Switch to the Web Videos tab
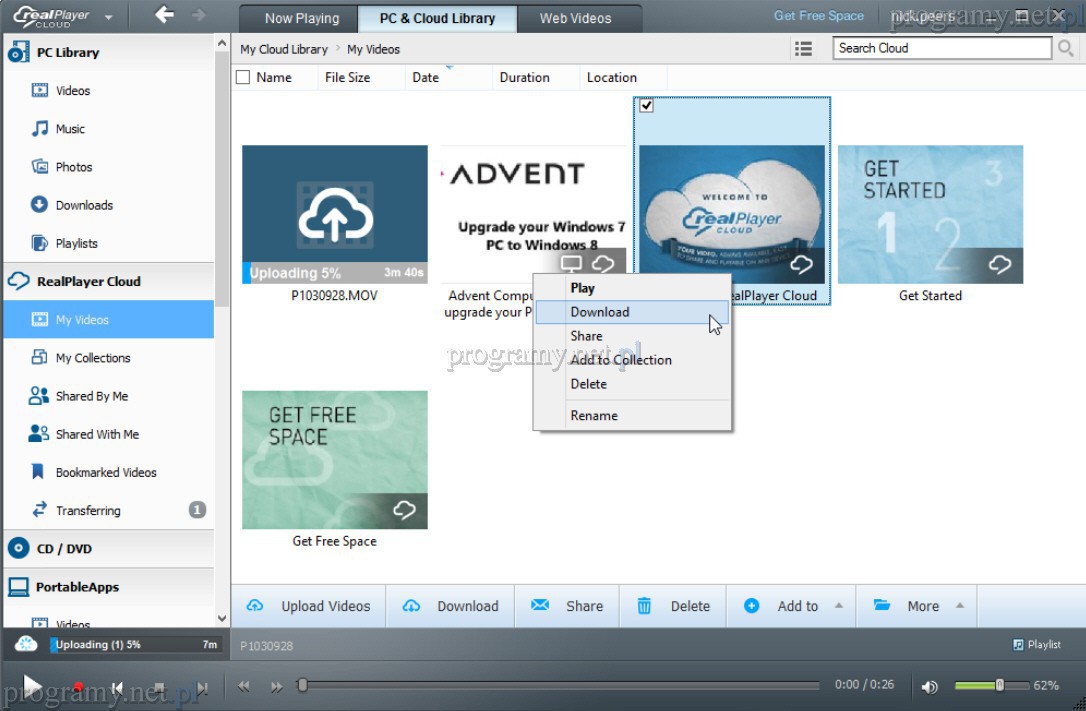The height and width of the screenshot is (711, 1086). [575, 18]
